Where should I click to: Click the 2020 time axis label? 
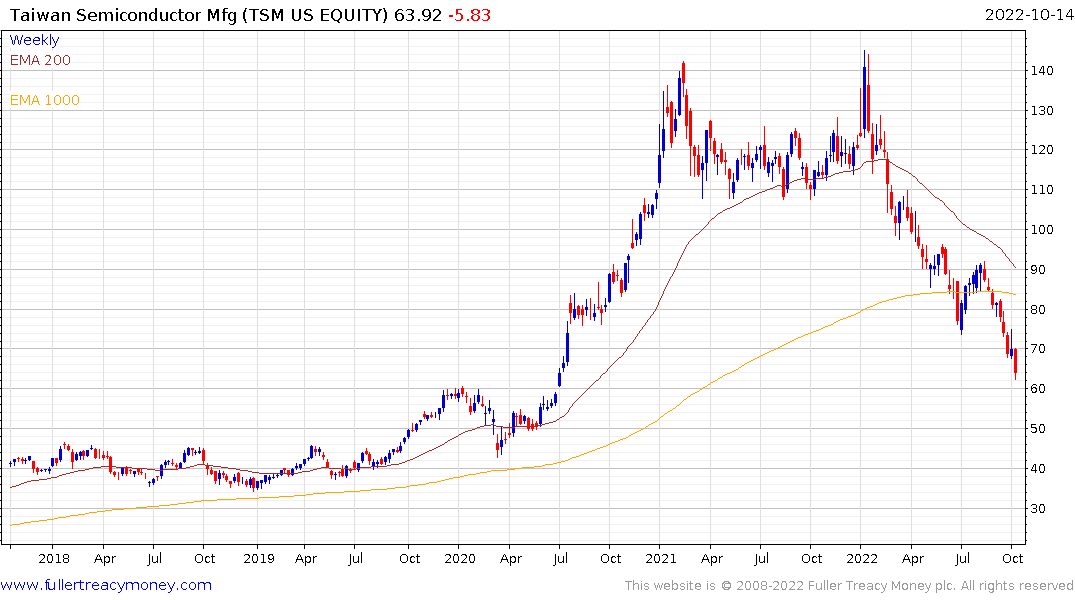click(x=459, y=558)
